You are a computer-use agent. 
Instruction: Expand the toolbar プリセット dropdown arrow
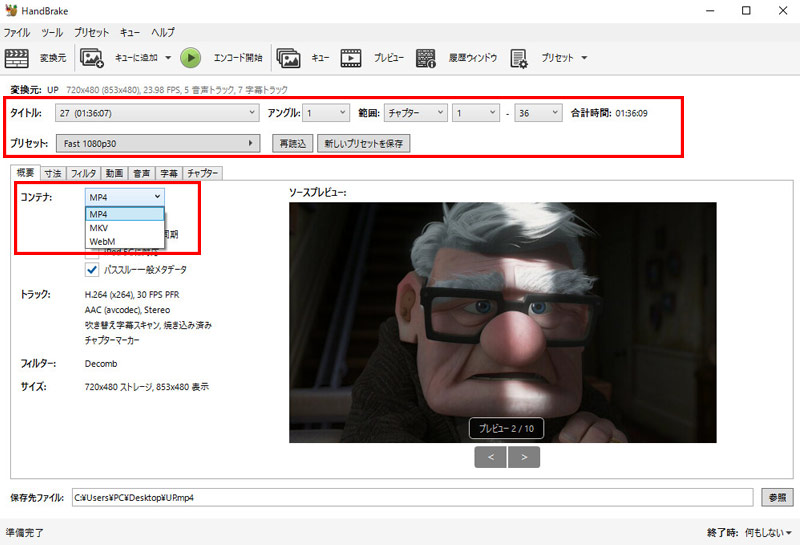point(584,58)
